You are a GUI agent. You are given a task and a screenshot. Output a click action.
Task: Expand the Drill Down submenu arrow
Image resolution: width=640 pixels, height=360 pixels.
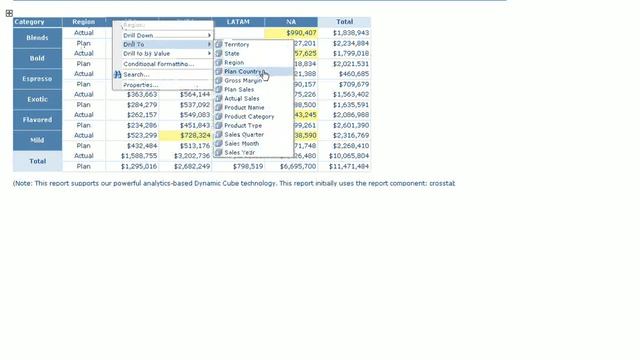209,36
